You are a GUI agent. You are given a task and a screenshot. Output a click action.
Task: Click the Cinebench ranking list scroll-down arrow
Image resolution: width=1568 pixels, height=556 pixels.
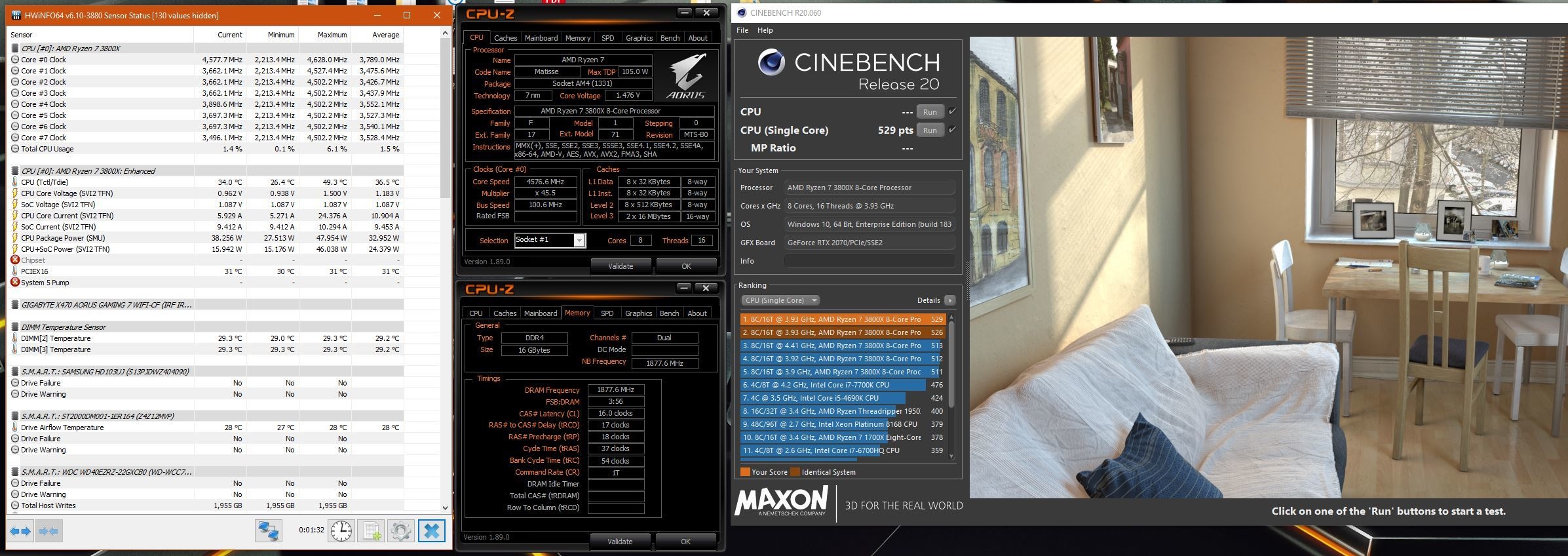pos(951,456)
